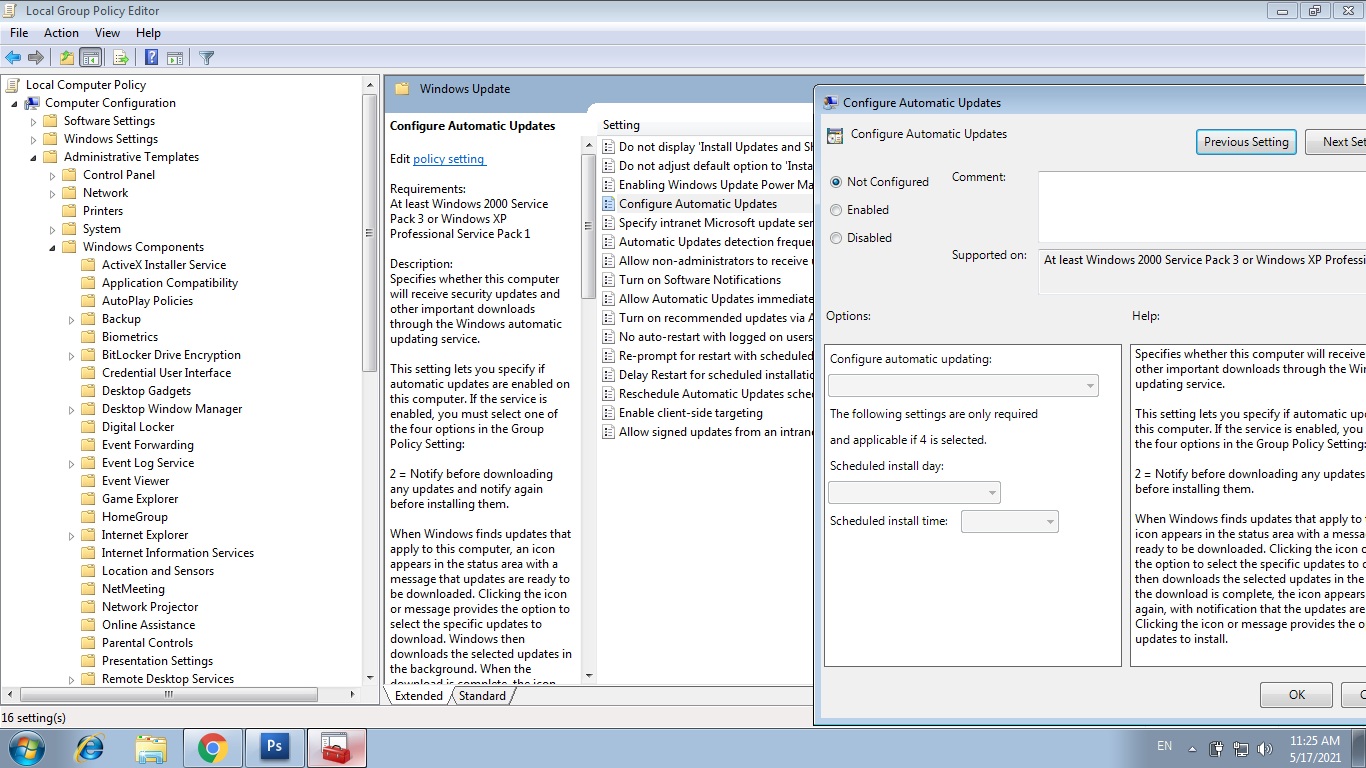Select the Enabled radio button

coord(836,210)
